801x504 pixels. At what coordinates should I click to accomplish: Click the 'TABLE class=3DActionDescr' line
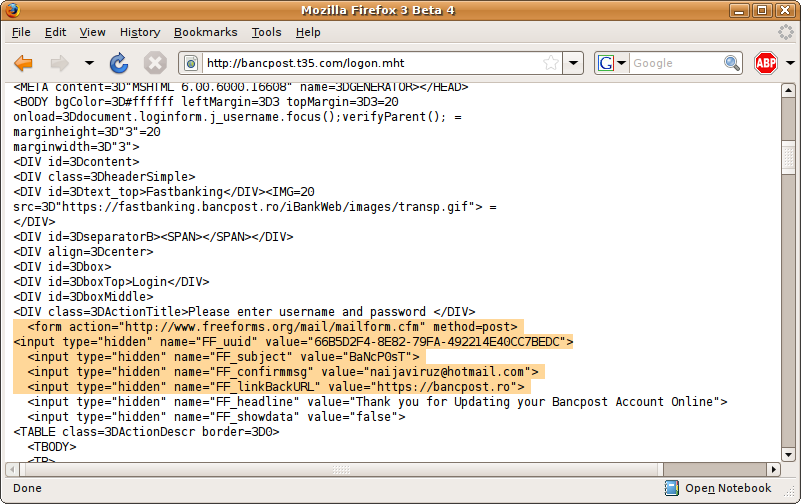tap(147, 431)
